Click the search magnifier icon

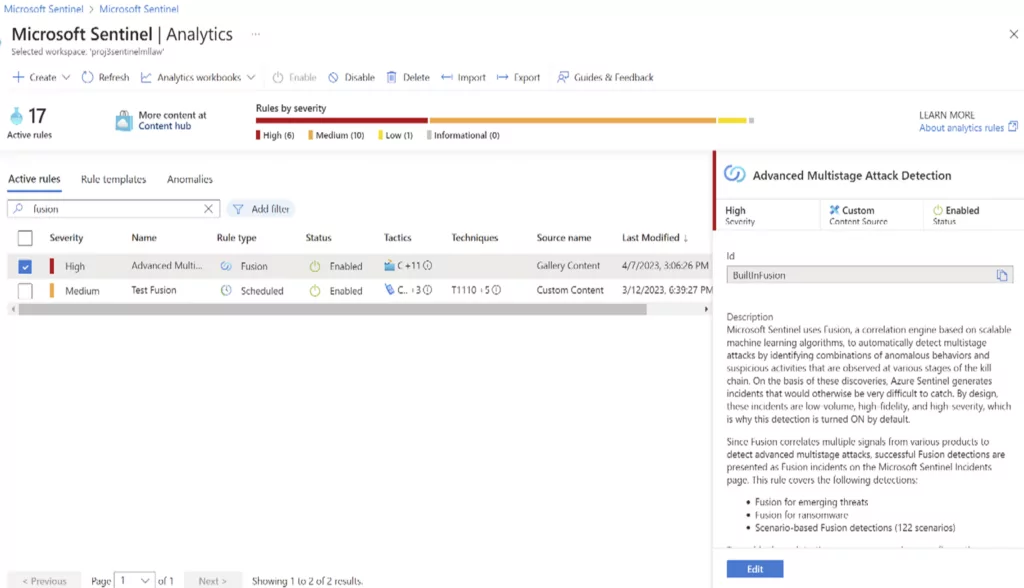tap(18, 208)
